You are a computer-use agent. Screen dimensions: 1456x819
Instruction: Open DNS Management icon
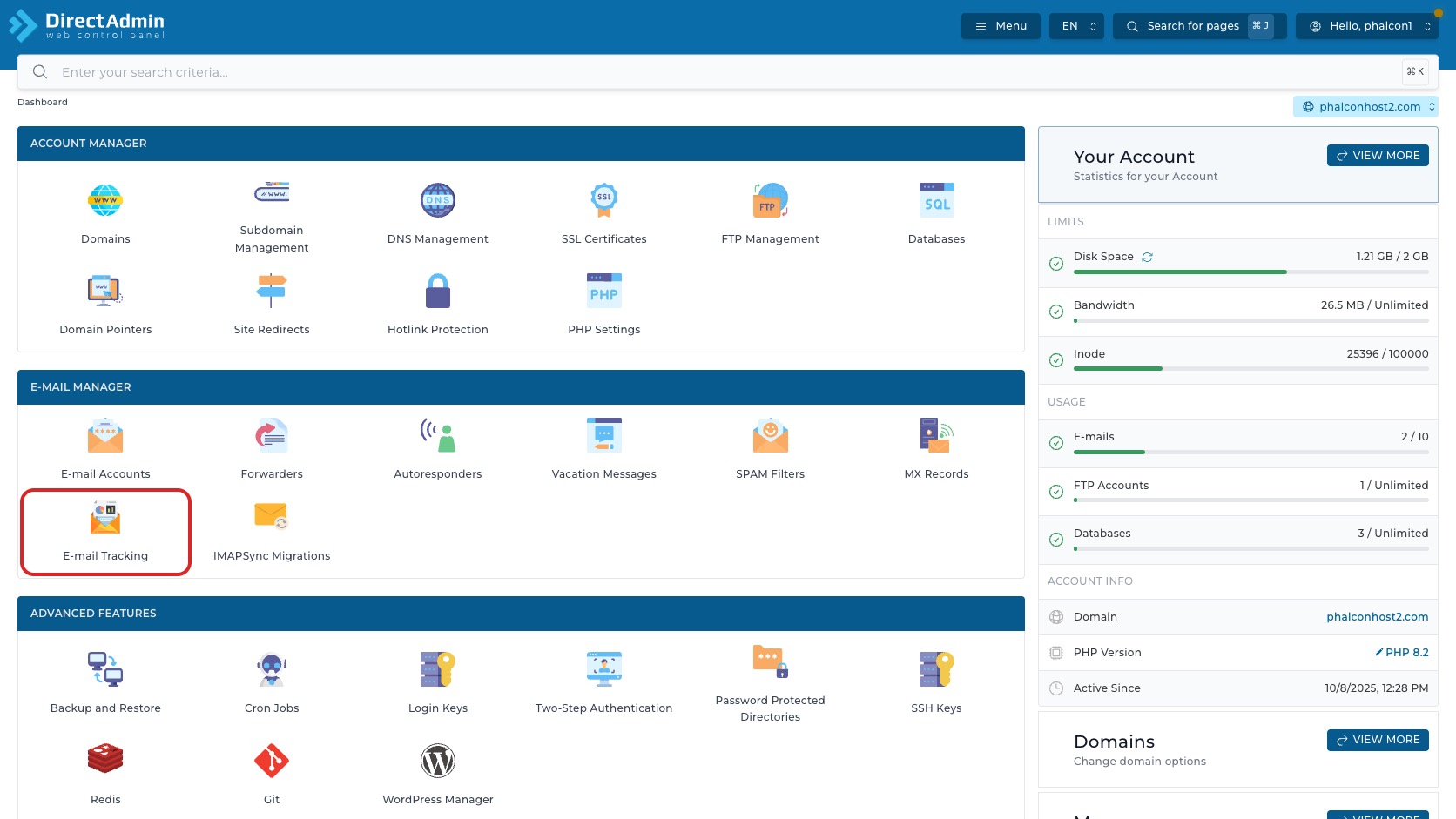438,200
